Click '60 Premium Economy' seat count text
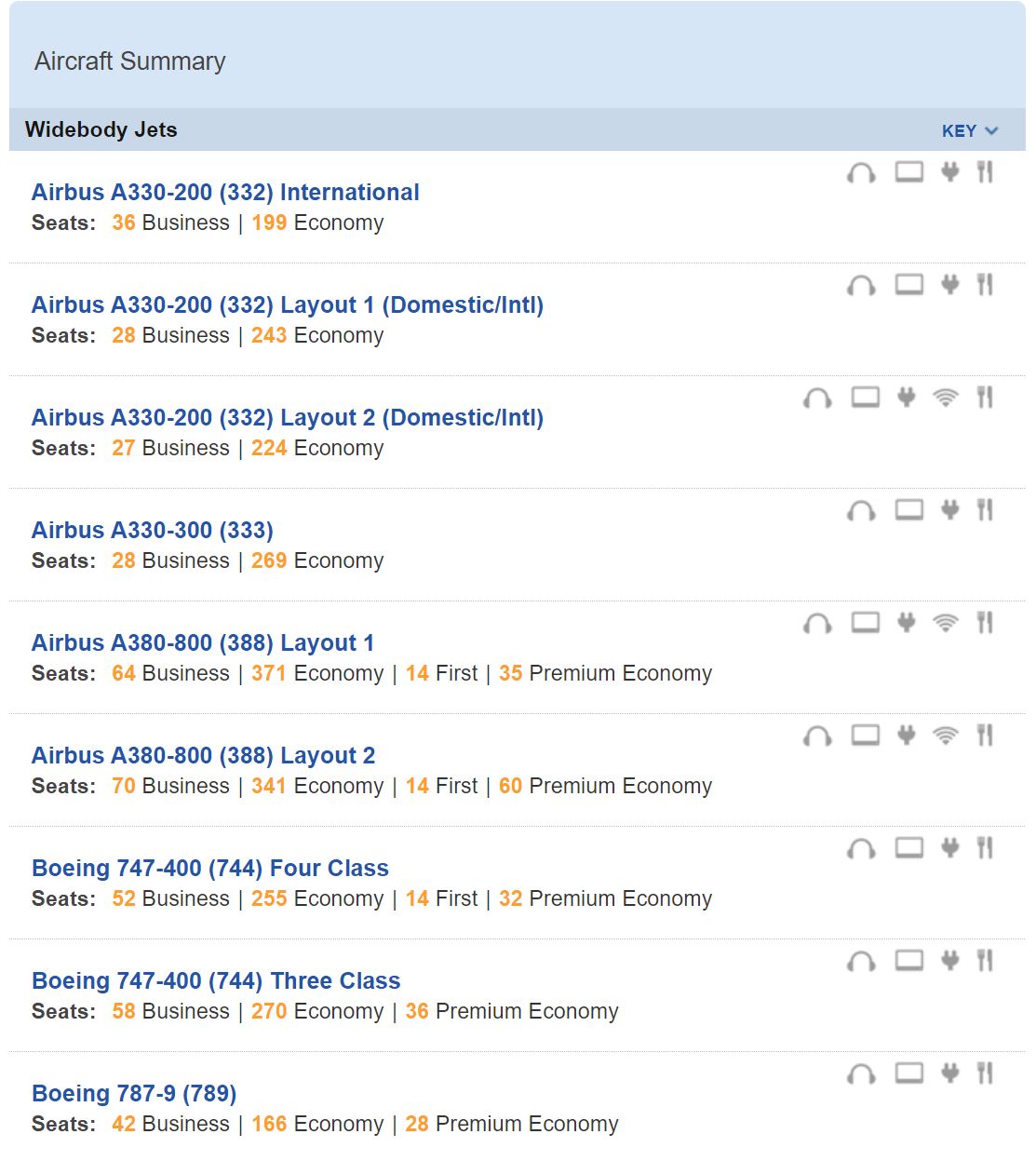 (605, 786)
